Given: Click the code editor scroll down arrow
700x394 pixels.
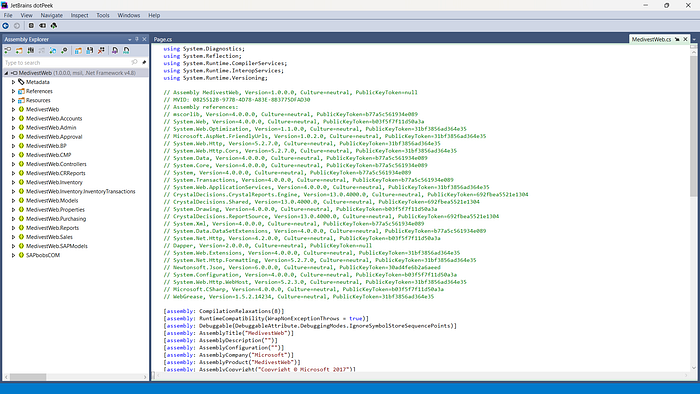Looking at the screenshot, I should click(x=693, y=368).
